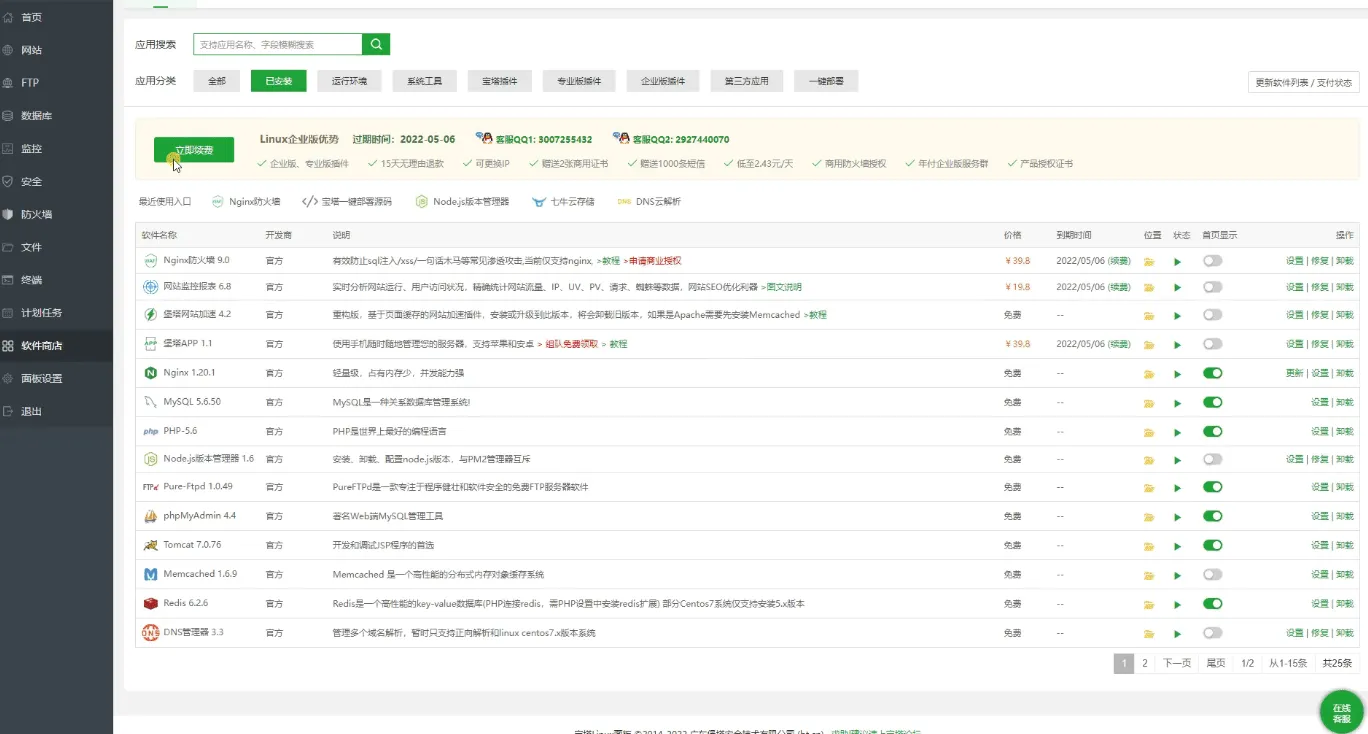Open the 在线客服 floating chat button
Viewport: 1368px width, 734px height.
point(1341,712)
